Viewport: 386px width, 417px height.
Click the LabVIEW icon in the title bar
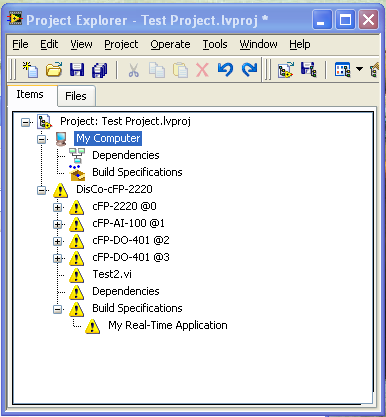tap(15, 19)
